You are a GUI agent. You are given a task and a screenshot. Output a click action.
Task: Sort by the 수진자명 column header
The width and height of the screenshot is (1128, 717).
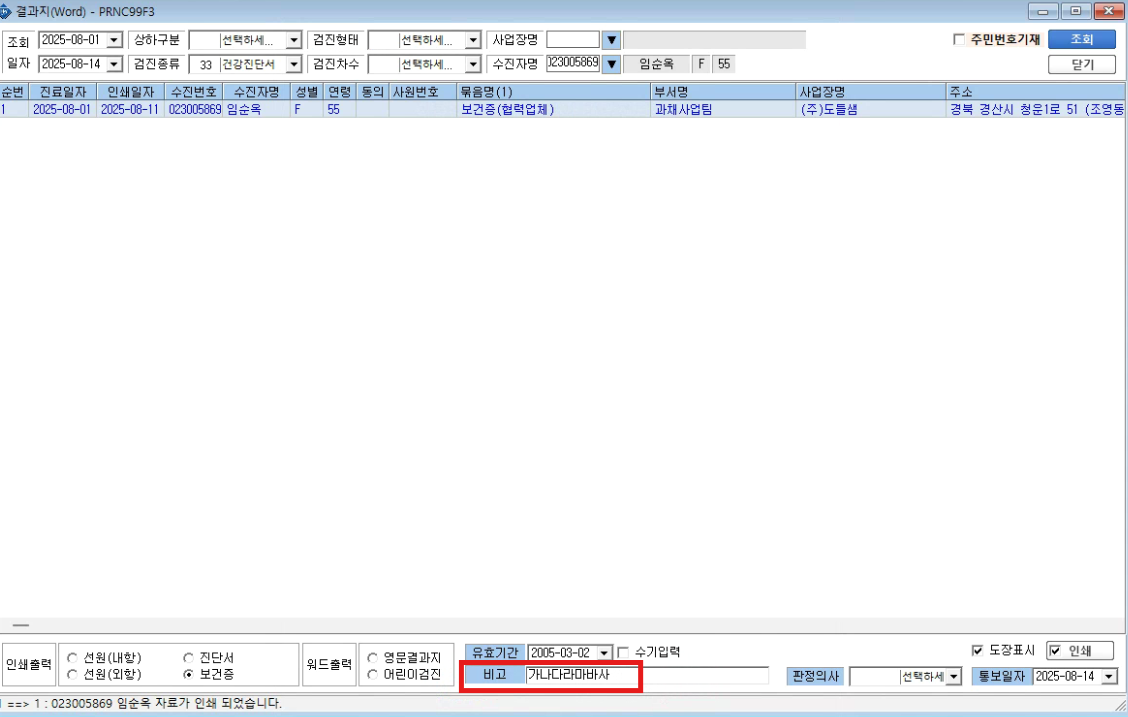tap(257, 91)
